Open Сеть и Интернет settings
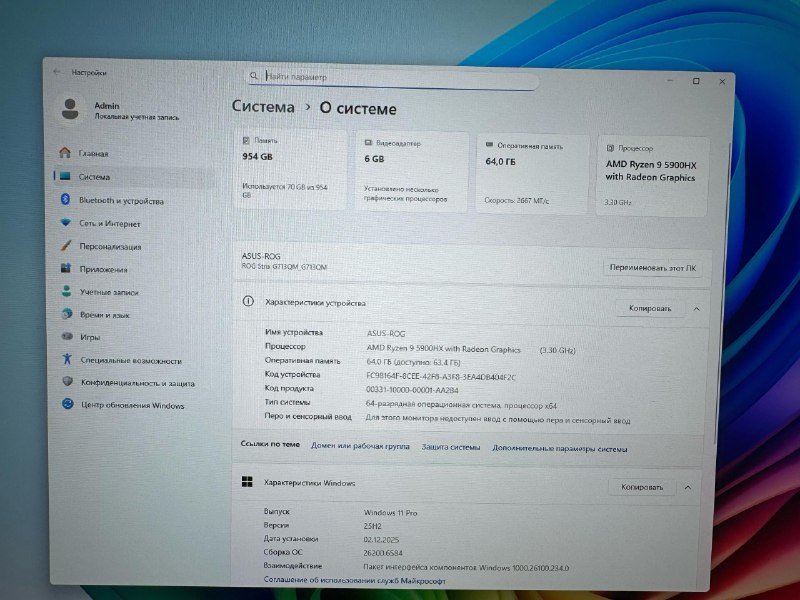This screenshot has width=800, height=600. 110,224
